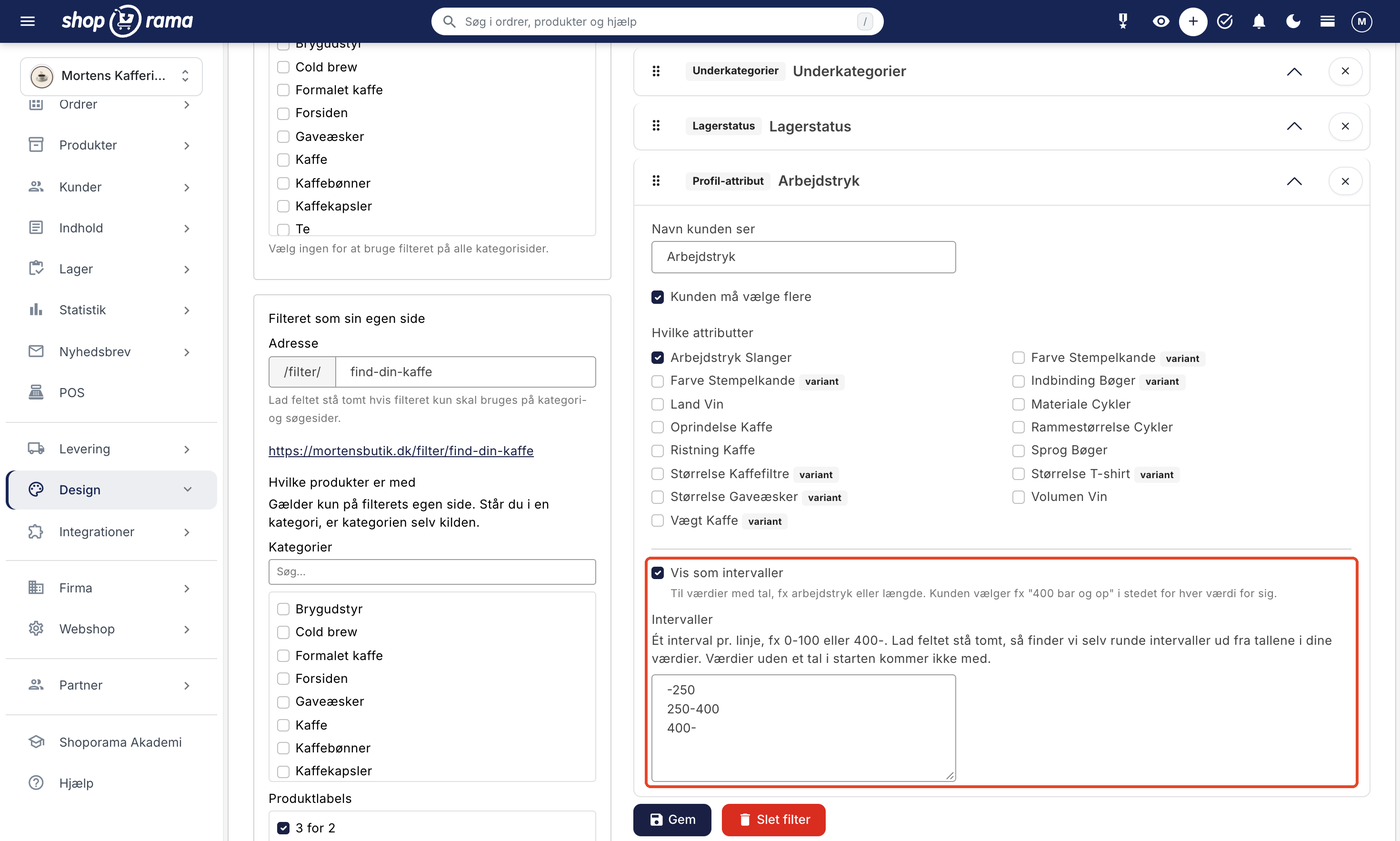Grab the drag handle of the Lagerstatus filter
This screenshot has width=1400, height=841.
tap(657, 126)
